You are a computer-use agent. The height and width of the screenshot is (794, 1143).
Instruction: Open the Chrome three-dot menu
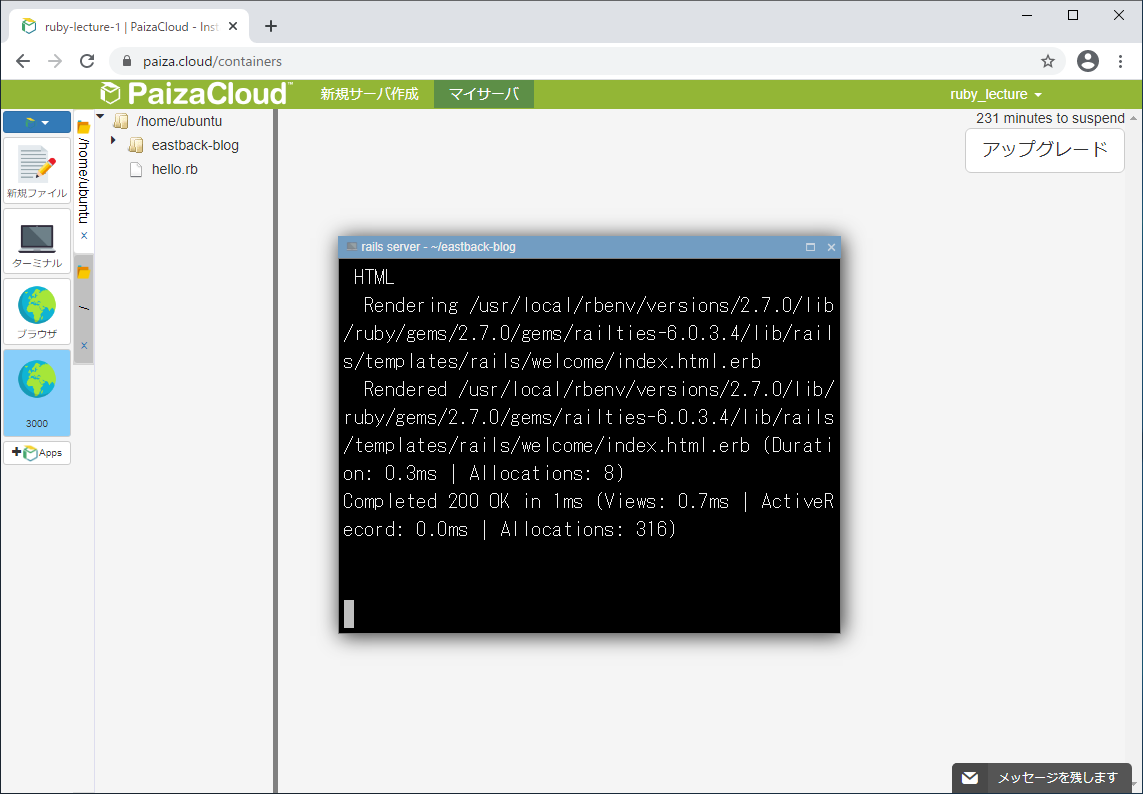[x=1120, y=61]
